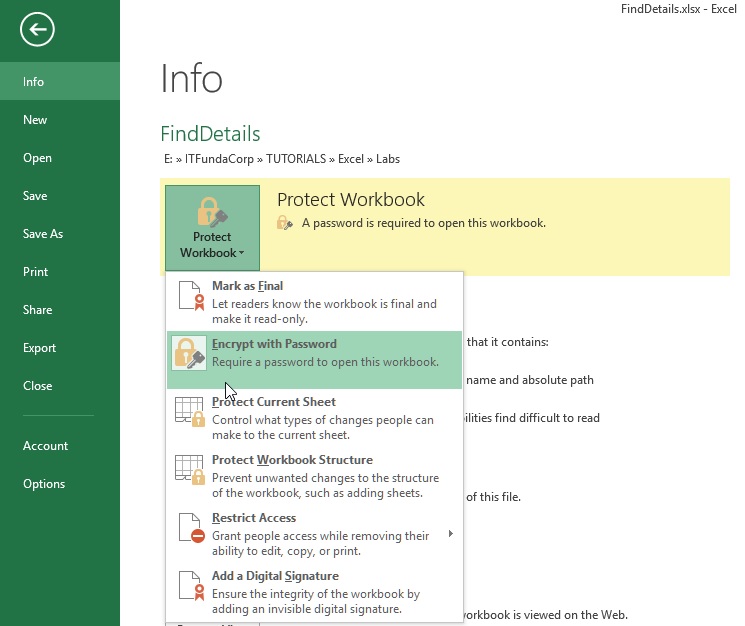Click the Add a Digital Signature document icon
Screen dimensions: 745x626
pos(191,586)
